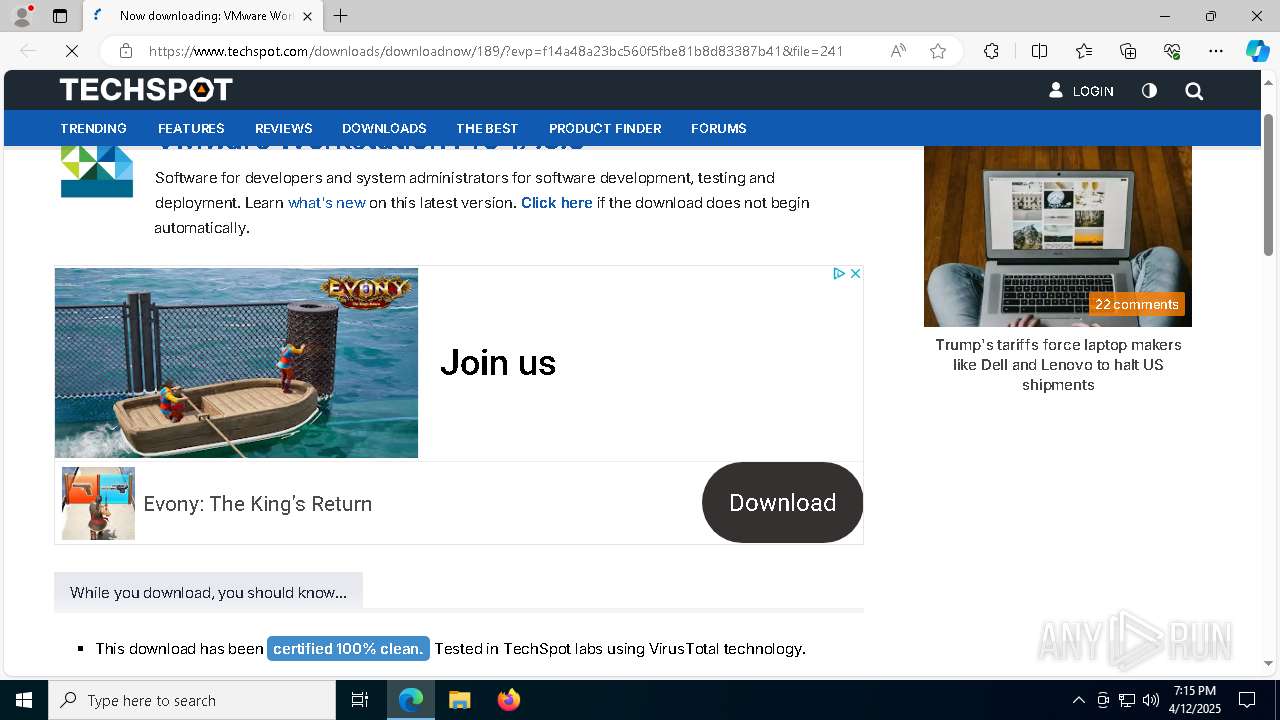Click the Evony small game thumbnail
The image size is (1280, 720).
tap(98, 503)
